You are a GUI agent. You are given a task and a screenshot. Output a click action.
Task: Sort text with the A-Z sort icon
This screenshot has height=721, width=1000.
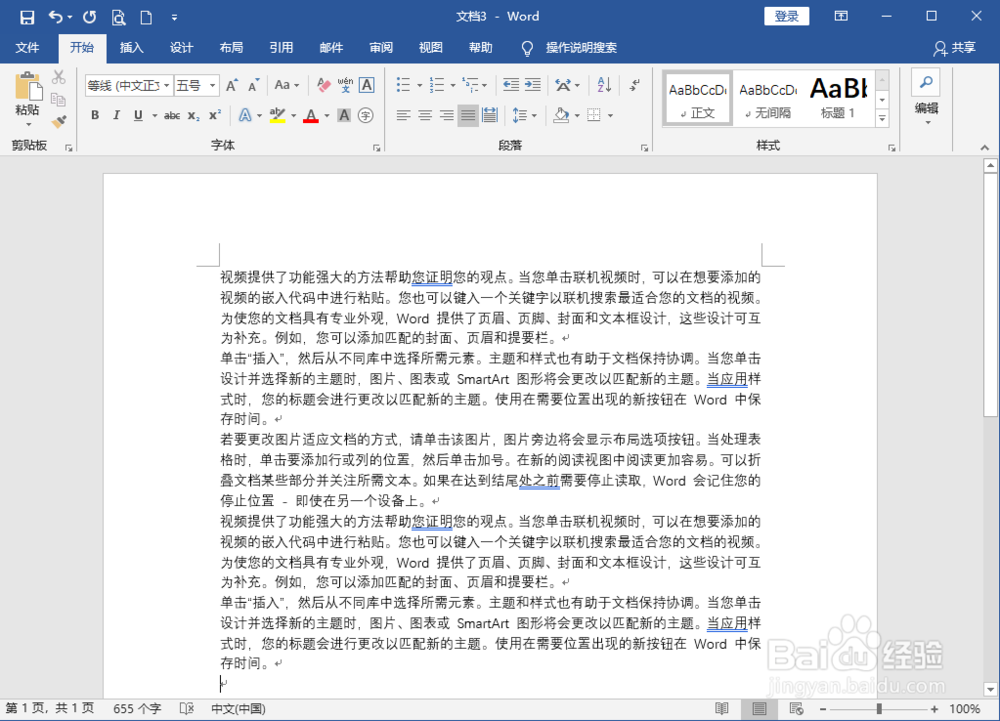[604, 85]
